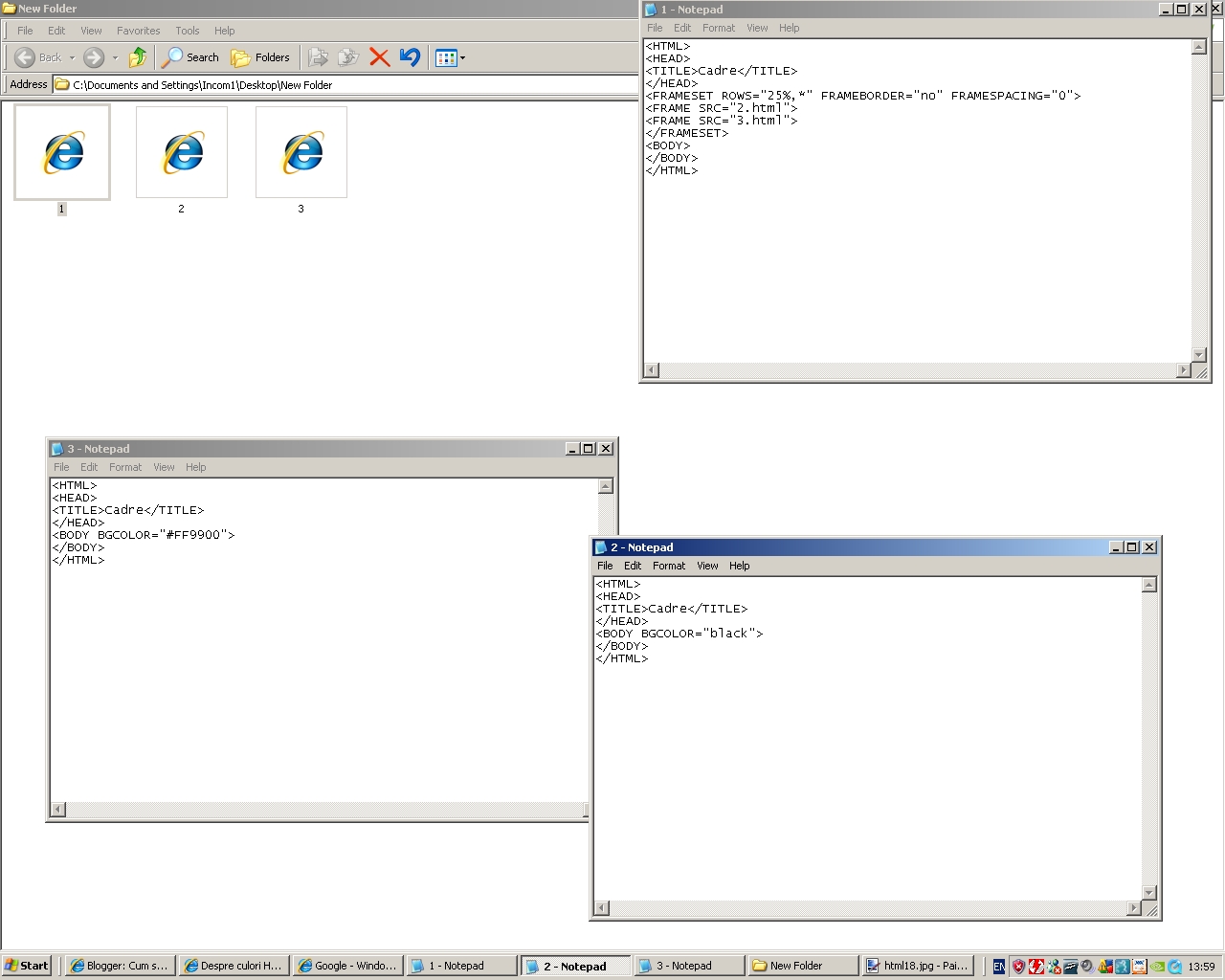This screenshot has width=1225, height=980.
Task: Open Format menu in 3 - Notepad
Action: [x=125, y=467]
